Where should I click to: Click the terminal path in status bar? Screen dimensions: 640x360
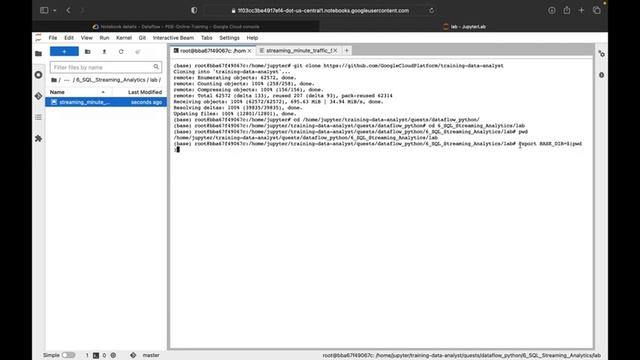tap(462, 356)
